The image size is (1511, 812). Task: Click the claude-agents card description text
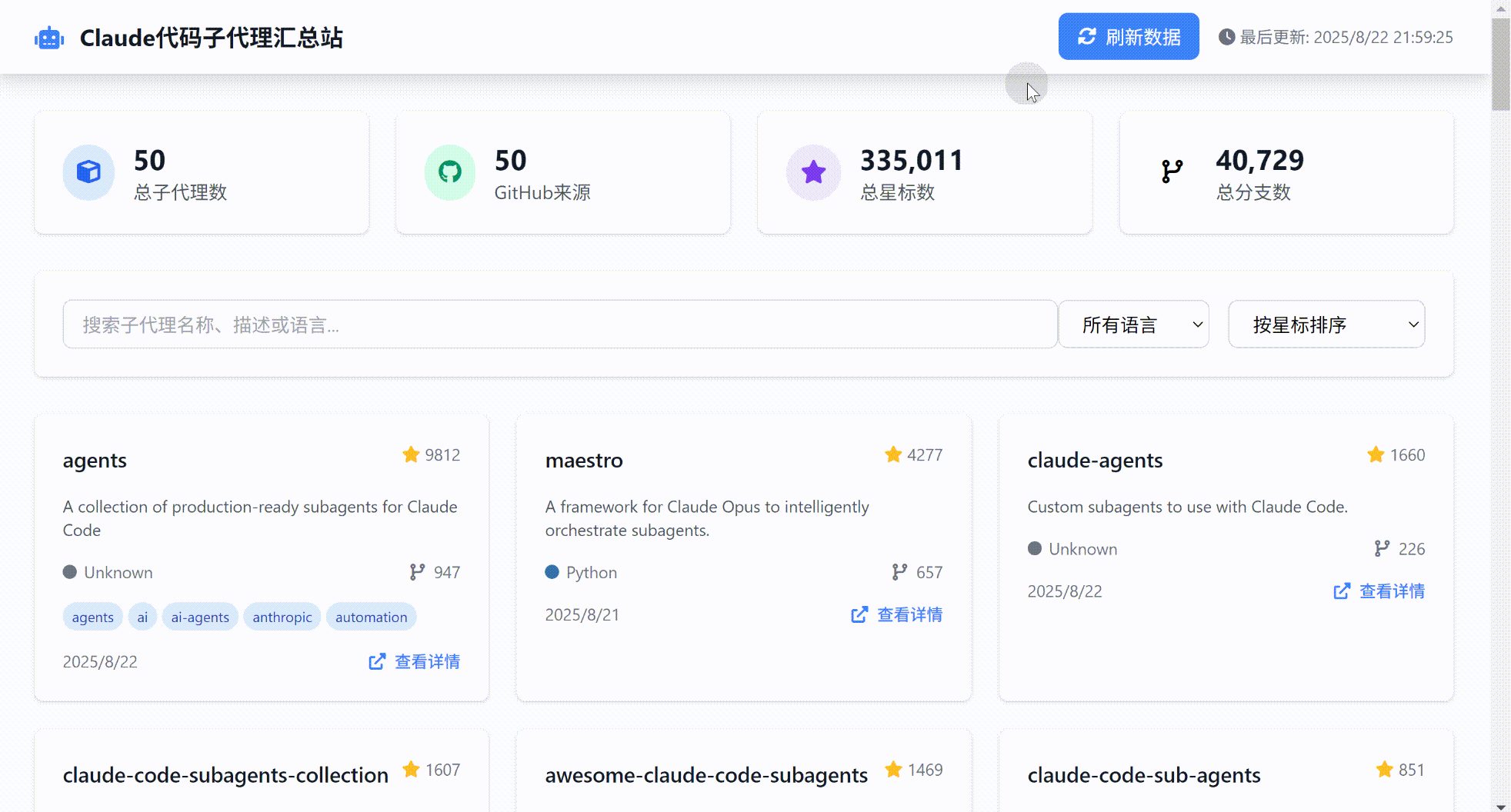[1188, 507]
